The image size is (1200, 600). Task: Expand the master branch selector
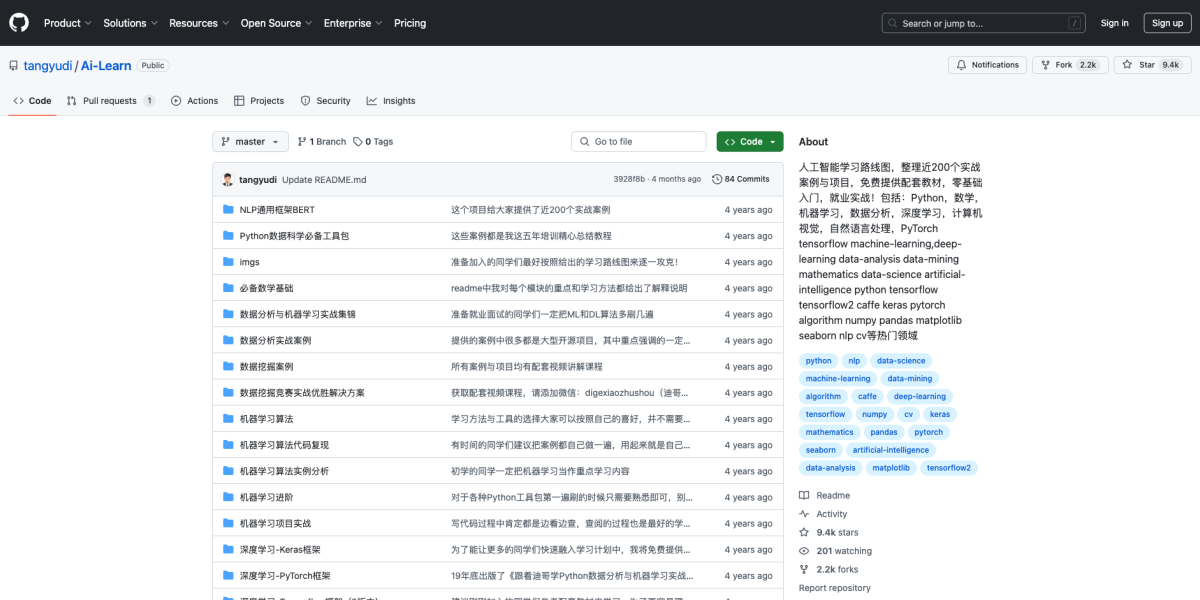tap(249, 141)
